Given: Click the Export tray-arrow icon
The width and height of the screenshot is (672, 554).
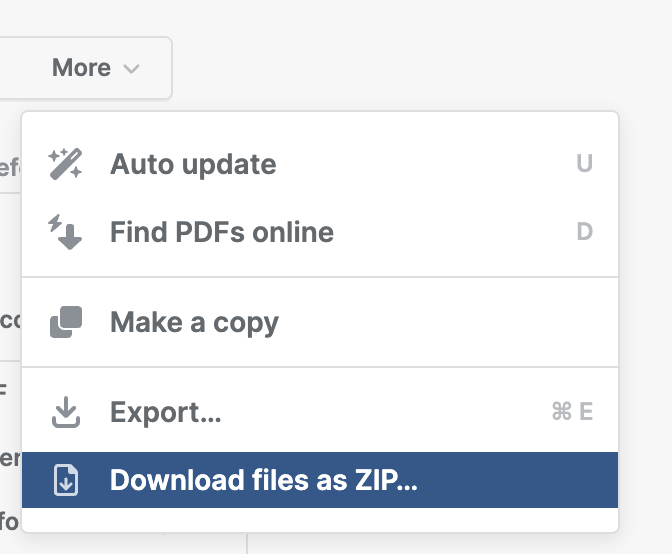Looking at the screenshot, I should (65, 411).
